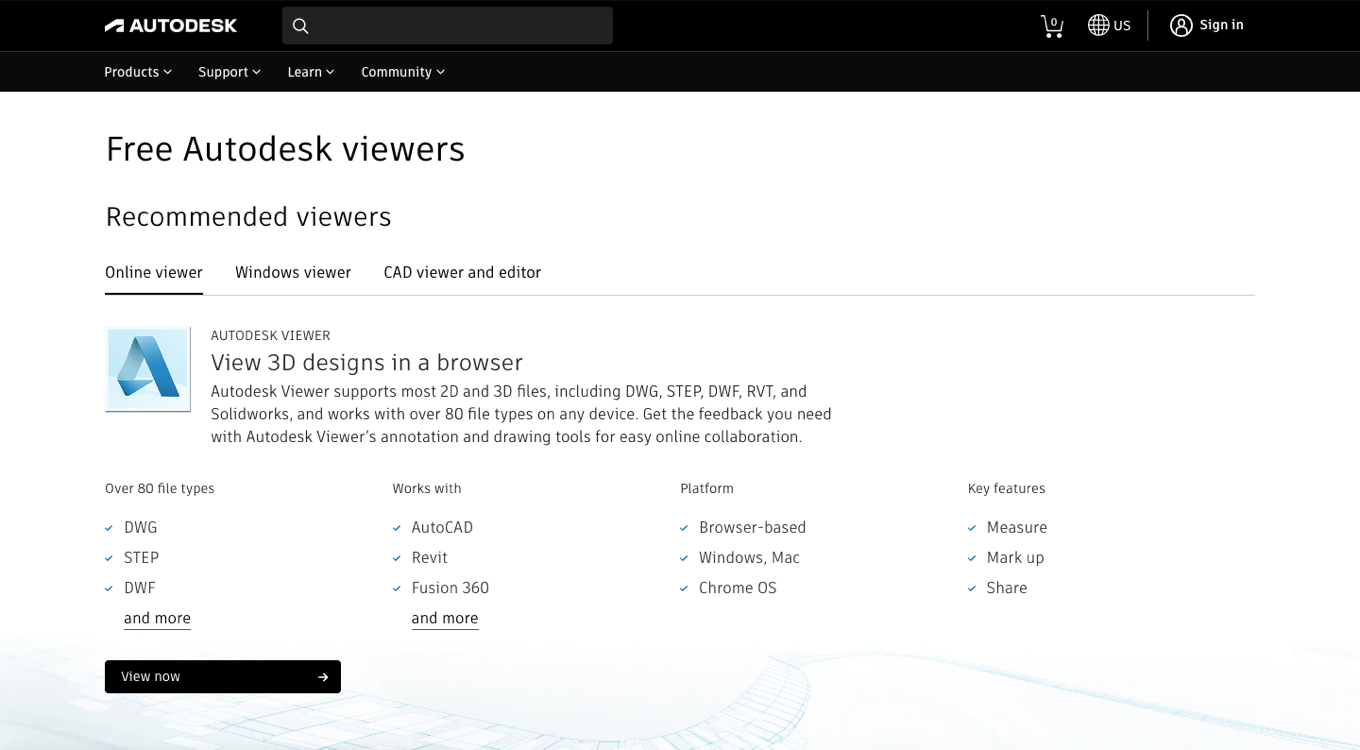Switch to CAD viewer and editor tab

click(x=462, y=272)
